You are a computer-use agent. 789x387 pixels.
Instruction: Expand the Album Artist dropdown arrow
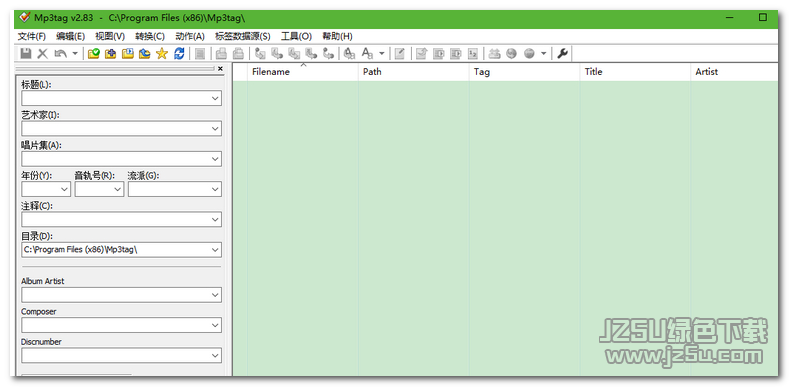[x=215, y=295]
